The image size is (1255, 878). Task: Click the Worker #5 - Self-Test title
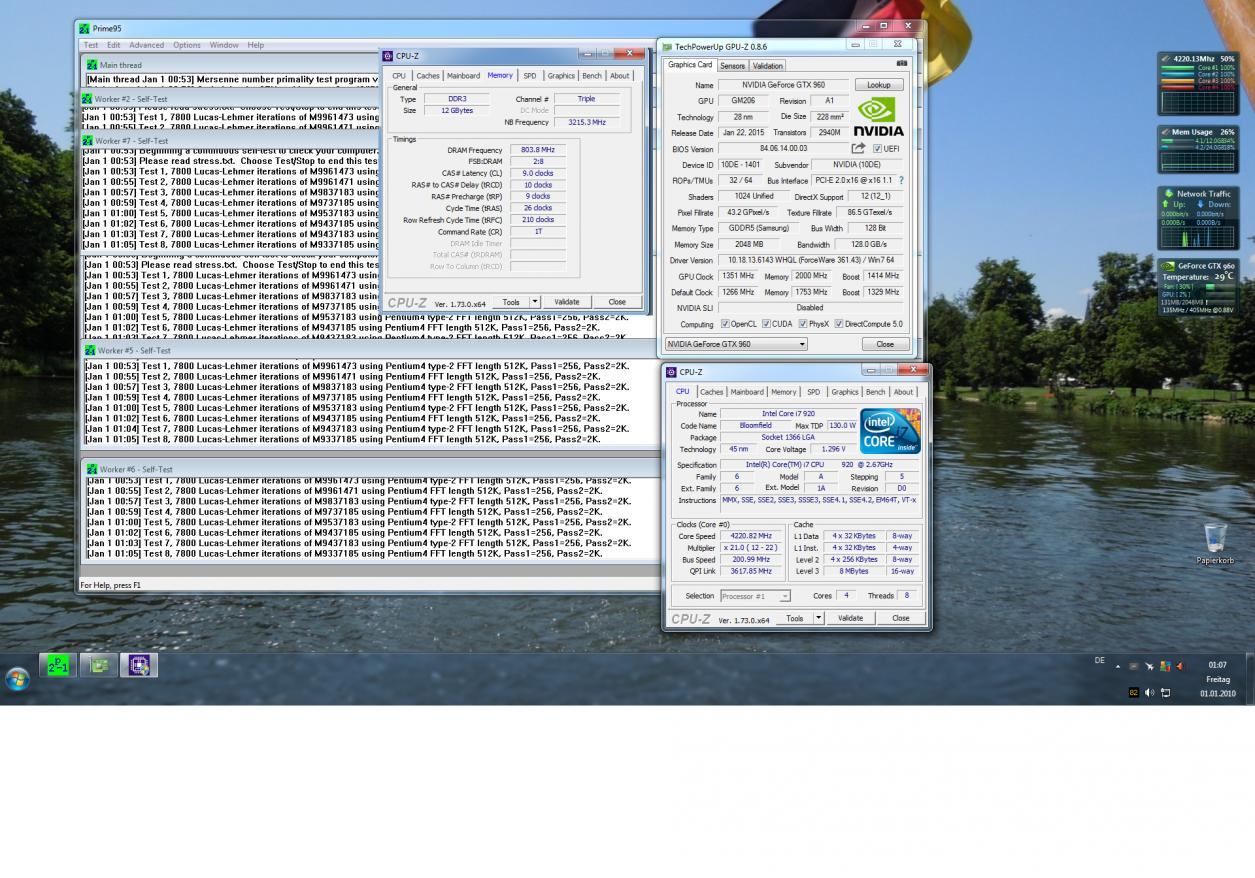pyautogui.click(x=134, y=351)
